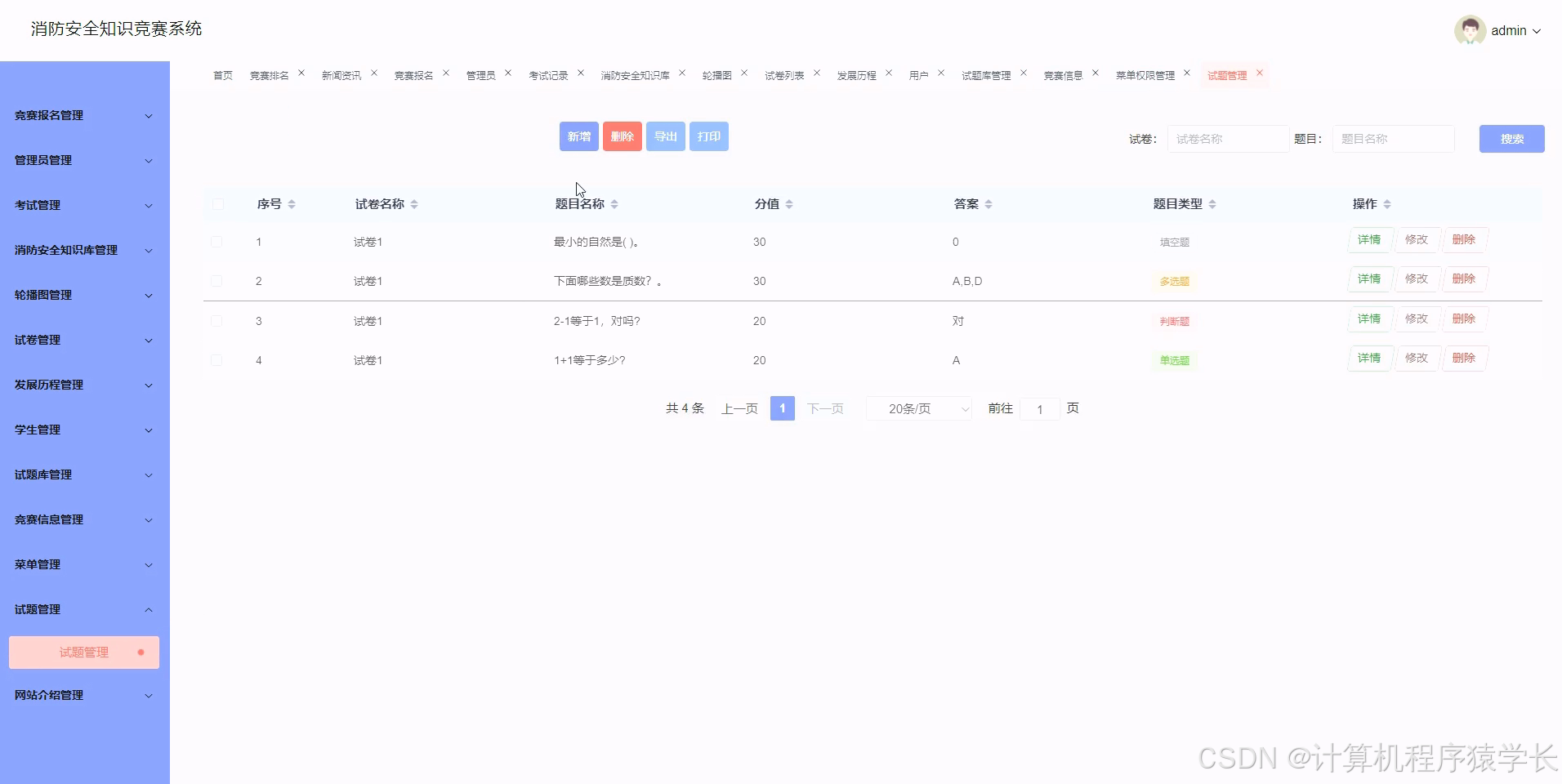Image resolution: width=1562 pixels, height=784 pixels.
Task: Close the 竞赛报名 tab
Action: coord(446,73)
